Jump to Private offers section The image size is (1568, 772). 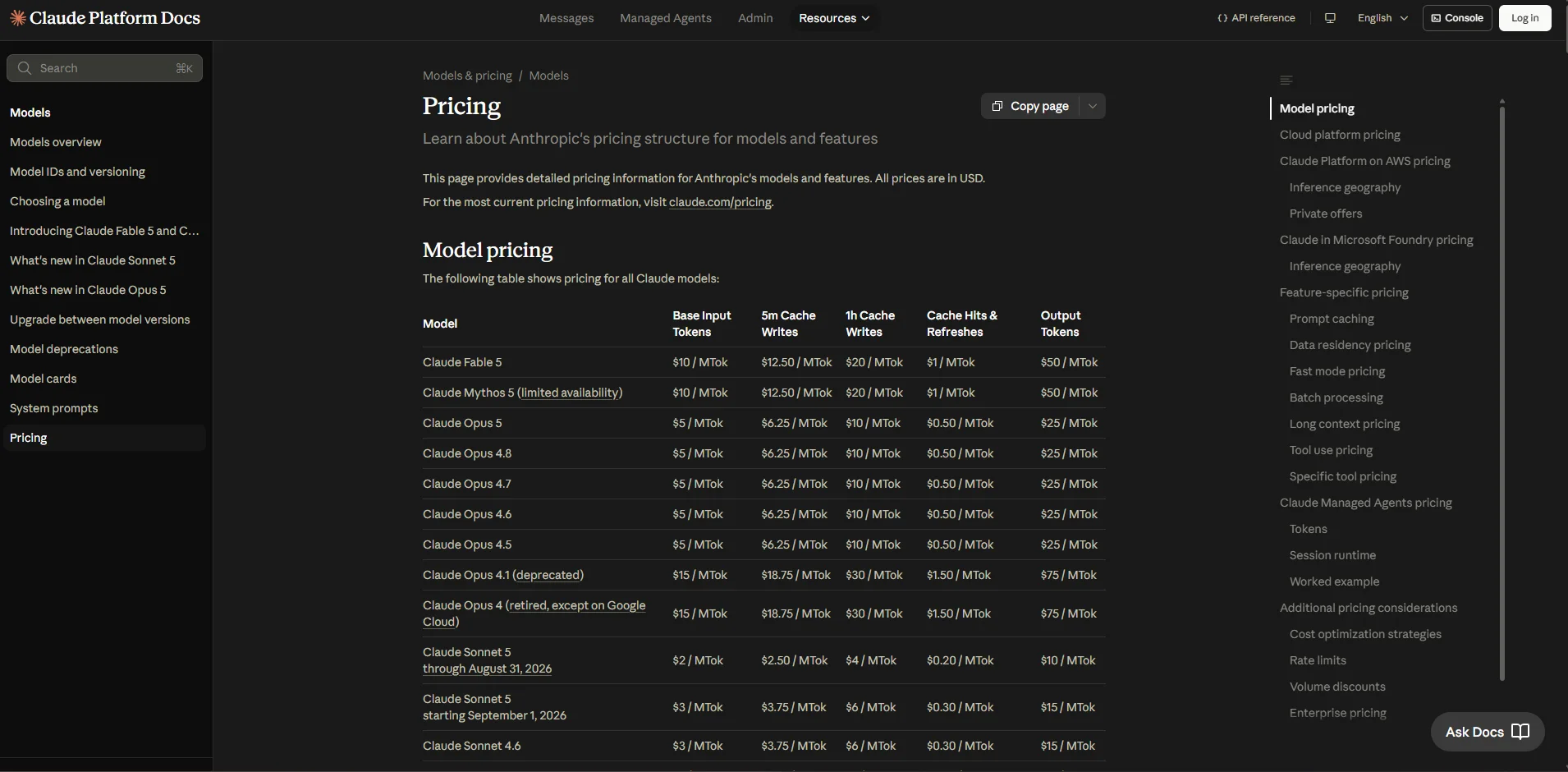pyautogui.click(x=1325, y=214)
